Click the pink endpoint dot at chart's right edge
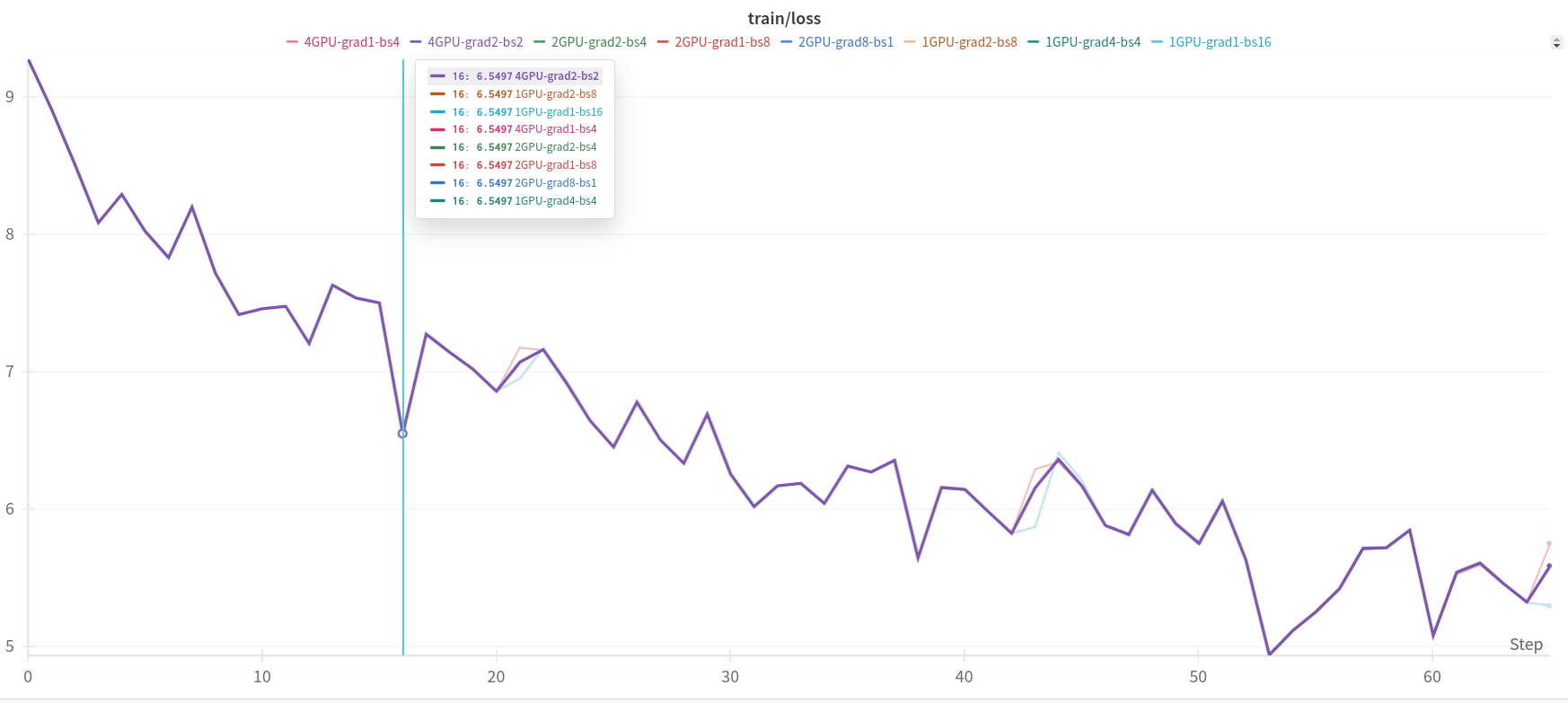The image size is (1568, 703). click(1549, 543)
